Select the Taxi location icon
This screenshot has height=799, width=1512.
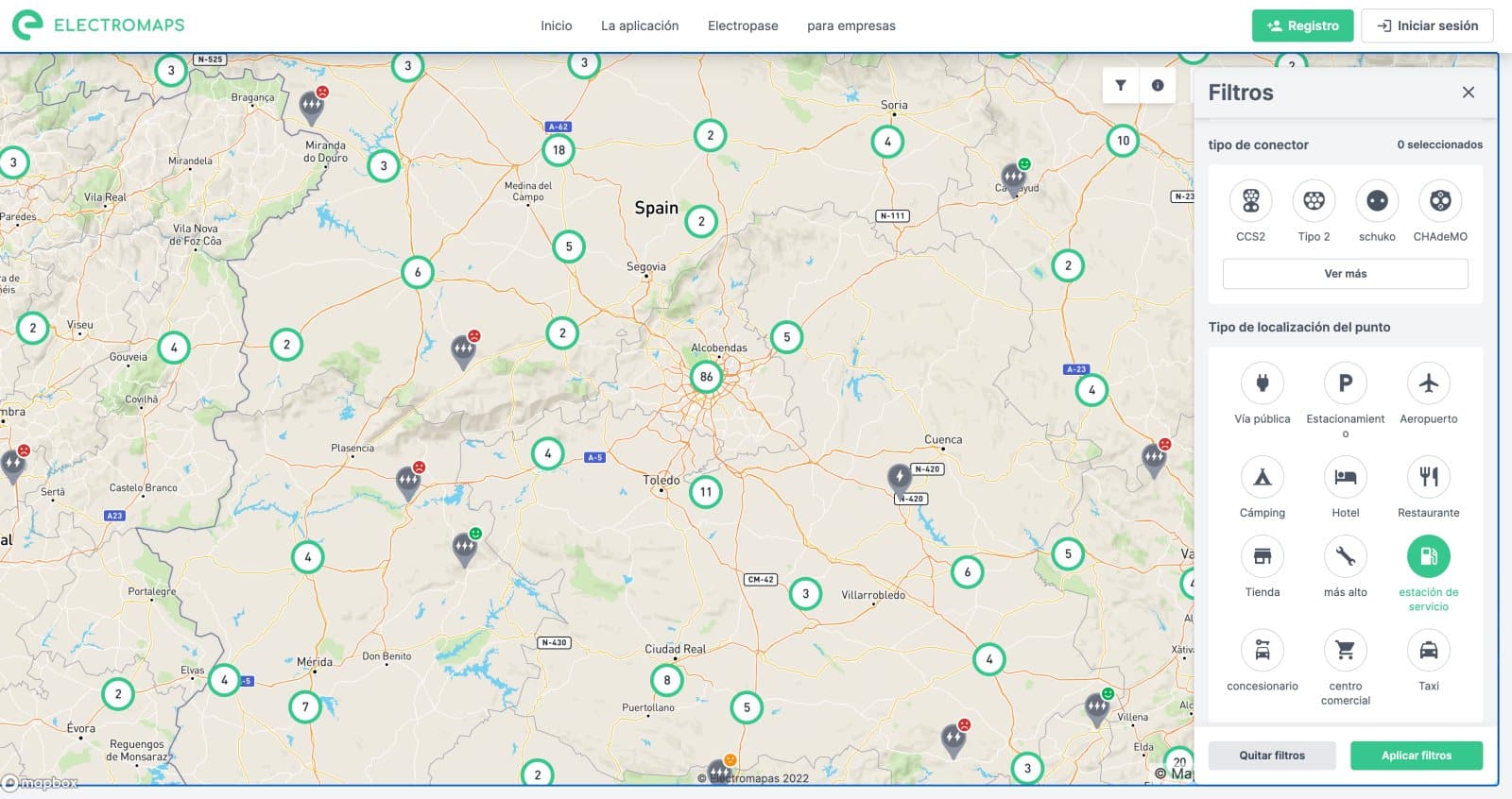(1428, 651)
